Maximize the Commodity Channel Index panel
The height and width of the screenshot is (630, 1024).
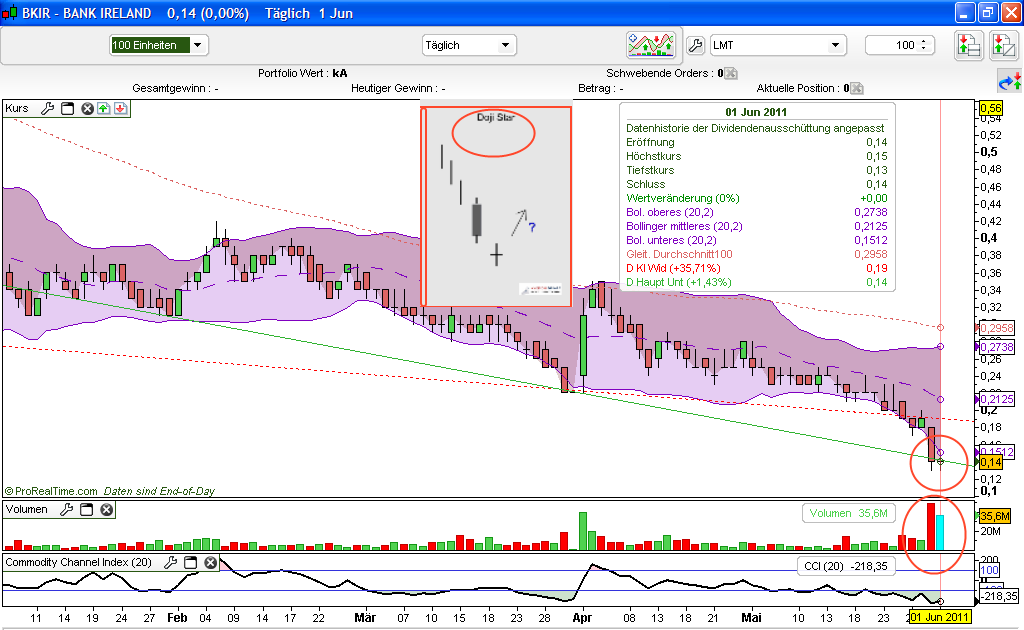pos(191,562)
